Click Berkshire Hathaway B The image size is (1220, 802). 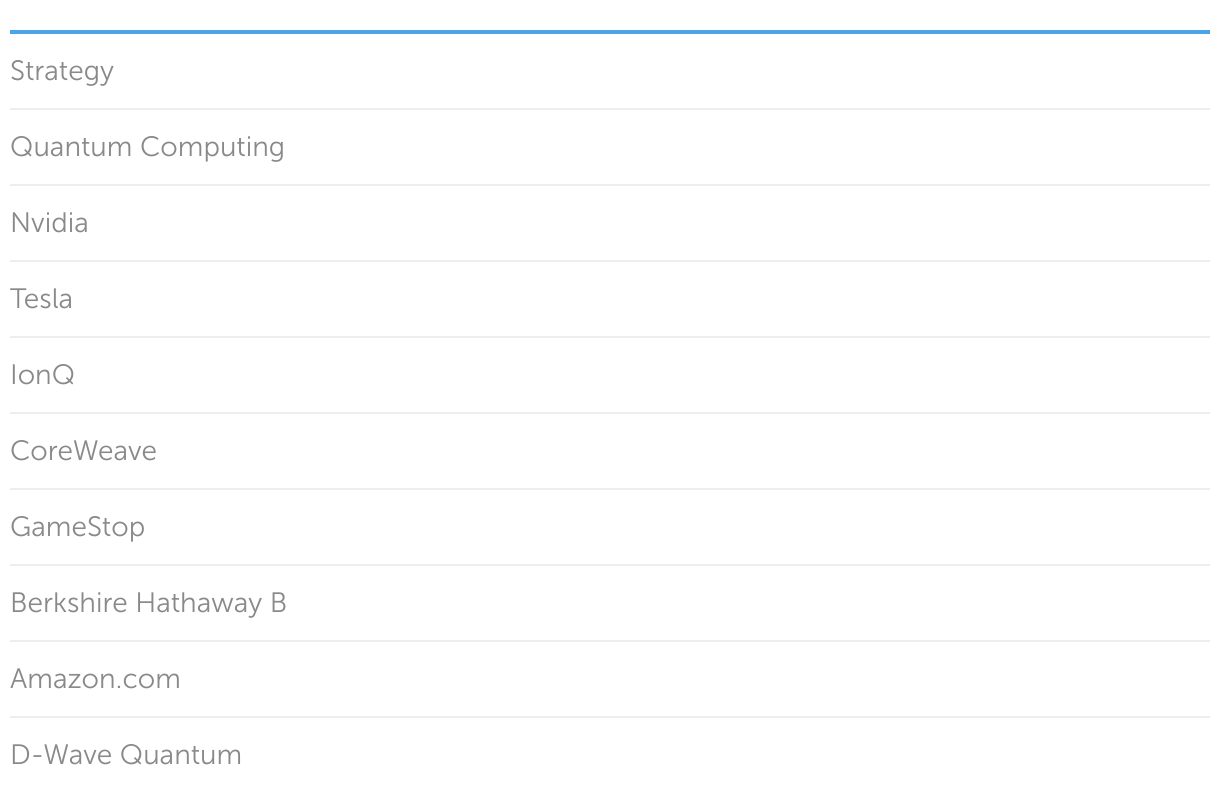coord(148,603)
